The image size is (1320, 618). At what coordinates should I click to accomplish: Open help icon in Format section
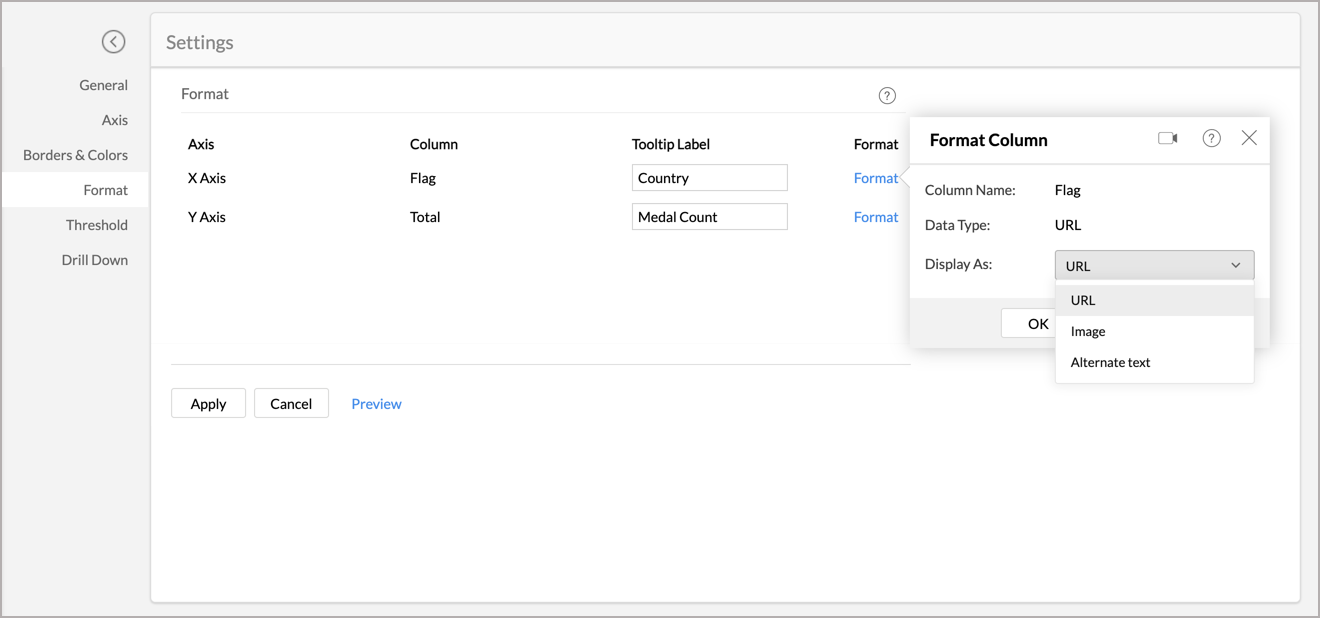pos(887,96)
